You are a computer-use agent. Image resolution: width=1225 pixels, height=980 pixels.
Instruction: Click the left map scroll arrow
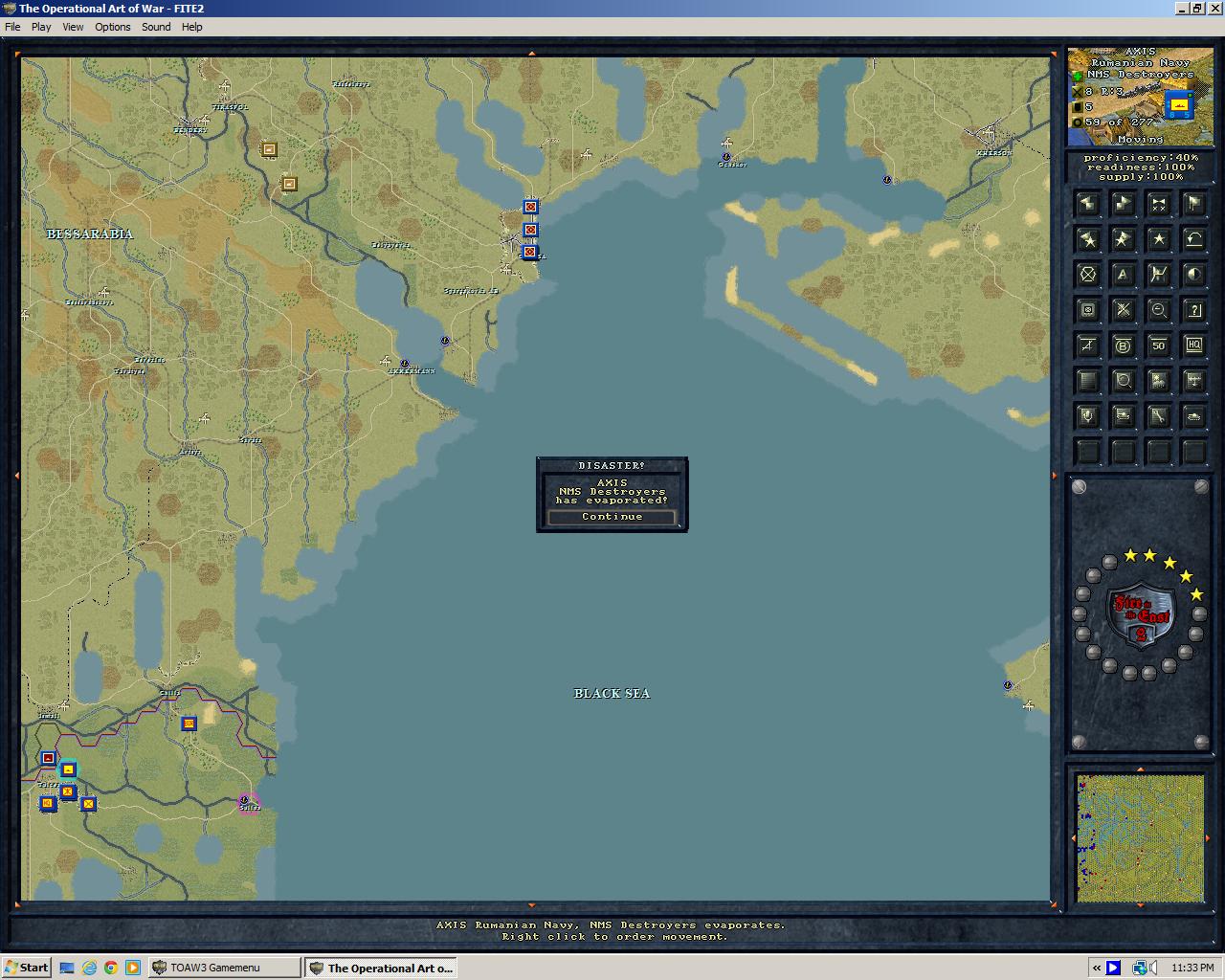pos(16,476)
